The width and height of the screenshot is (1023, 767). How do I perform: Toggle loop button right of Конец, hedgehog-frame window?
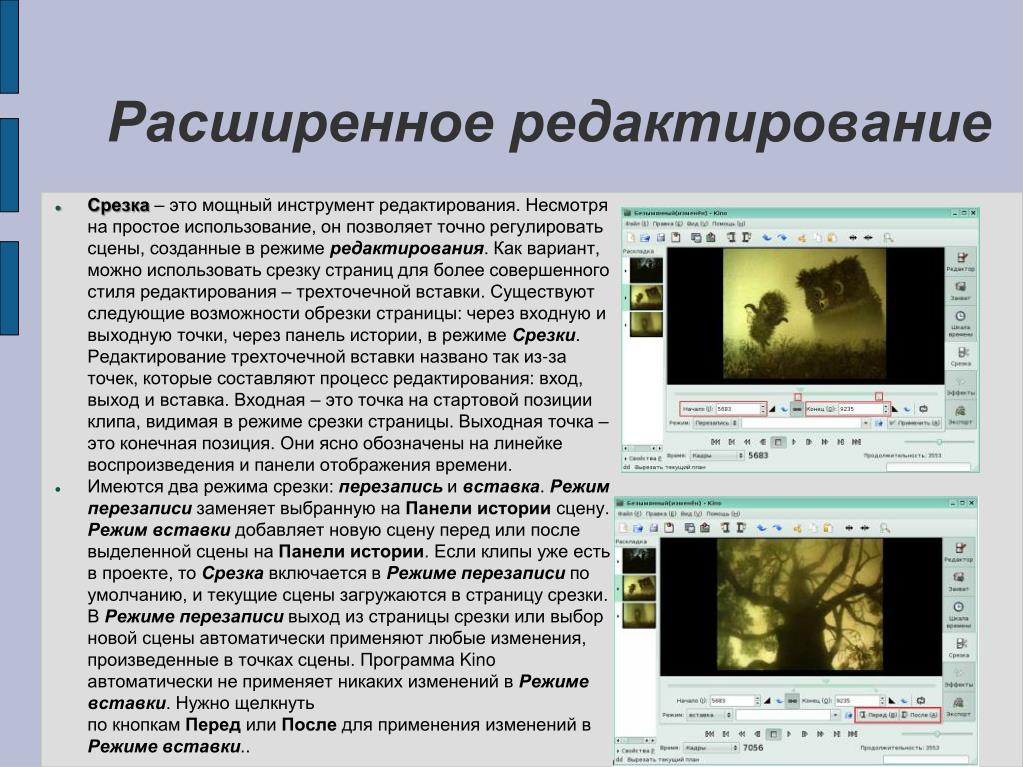click(923, 409)
